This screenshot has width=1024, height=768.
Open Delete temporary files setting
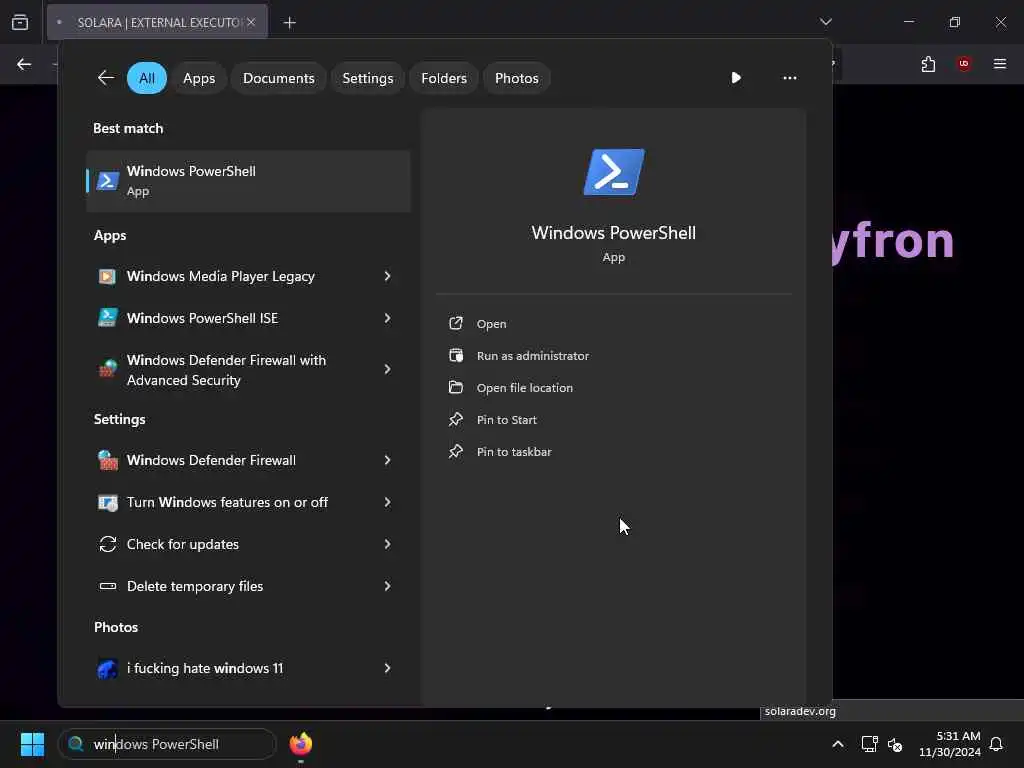point(248,586)
